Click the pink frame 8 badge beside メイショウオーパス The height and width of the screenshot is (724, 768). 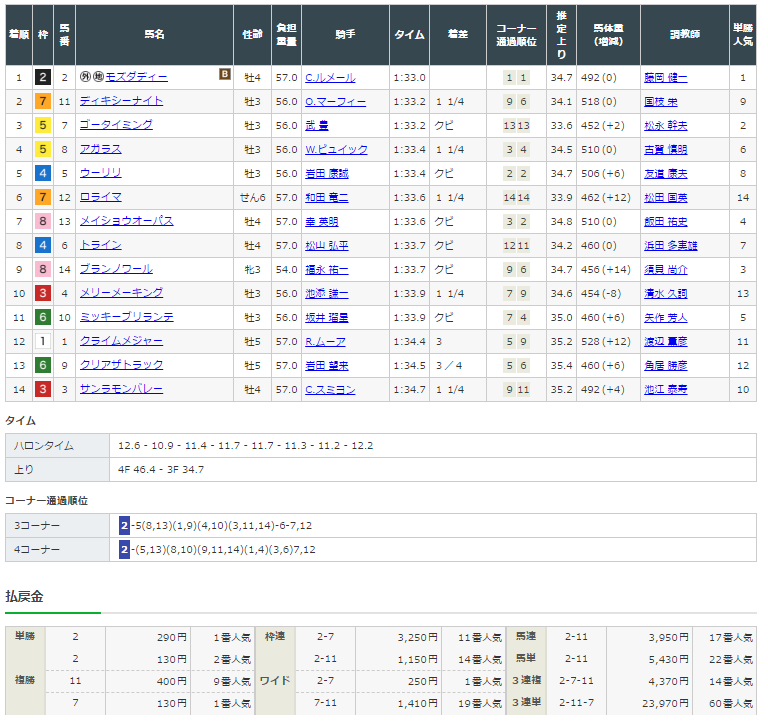point(43,221)
